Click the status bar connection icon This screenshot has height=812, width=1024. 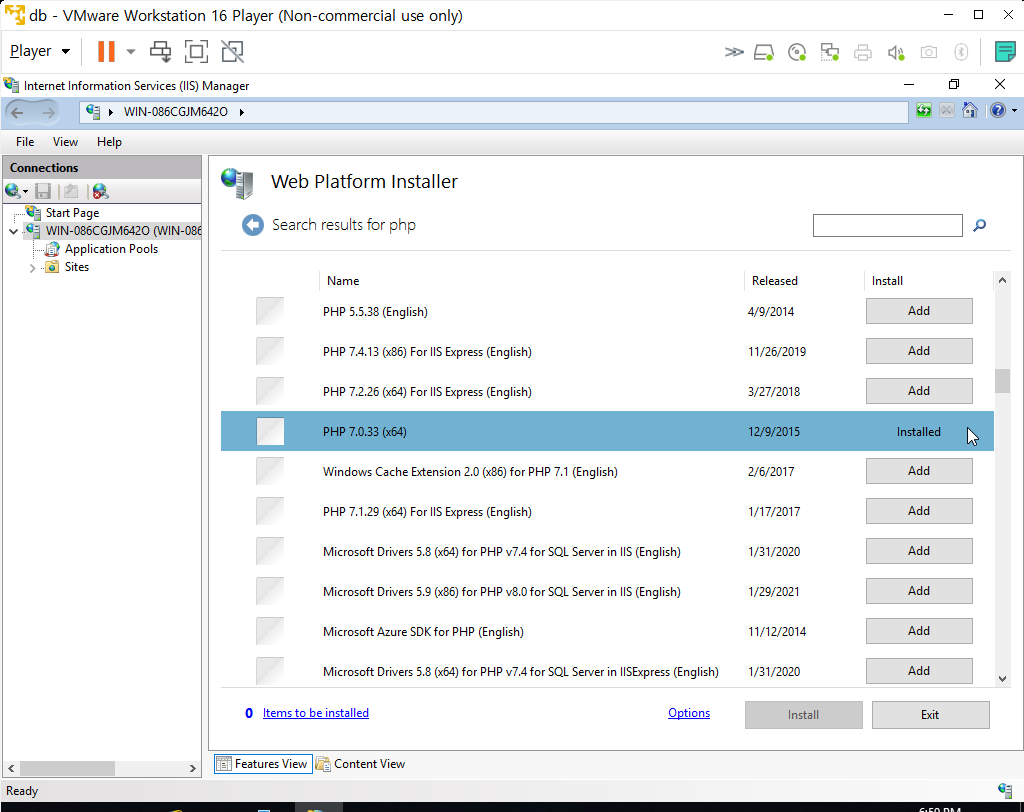pyautogui.click(x=1005, y=790)
